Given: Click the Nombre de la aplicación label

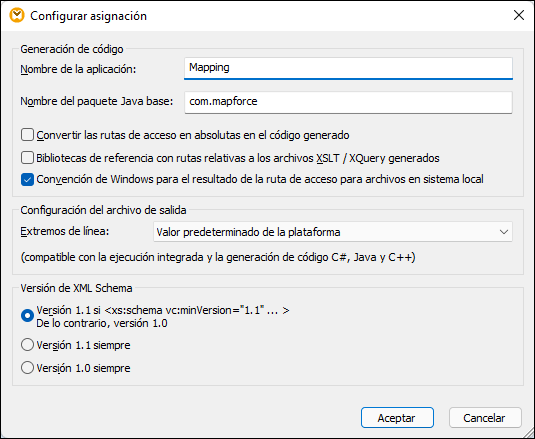Looking at the screenshot, I should point(78,69).
